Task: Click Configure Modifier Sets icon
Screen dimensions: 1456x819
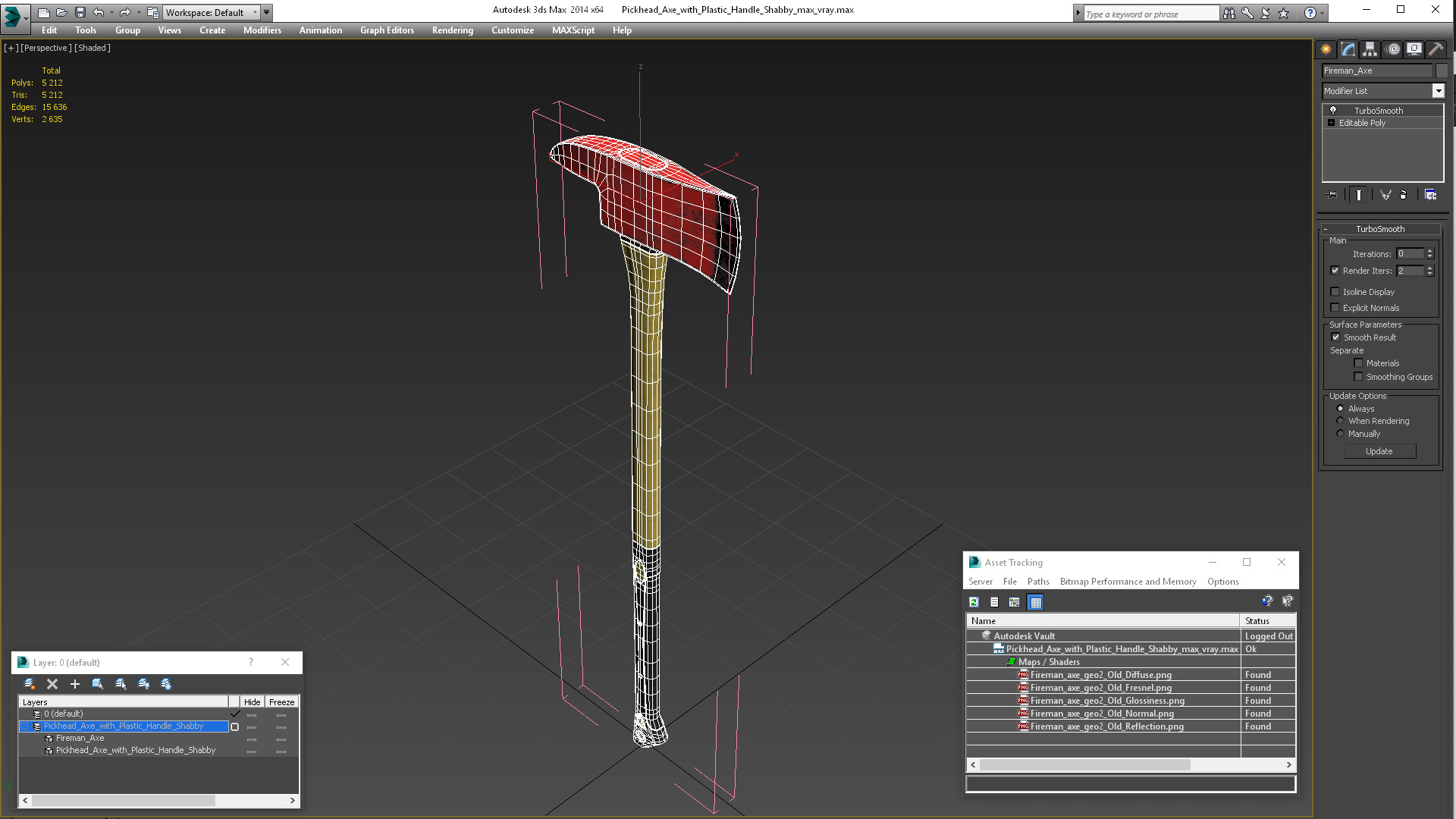Action: (1431, 195)
